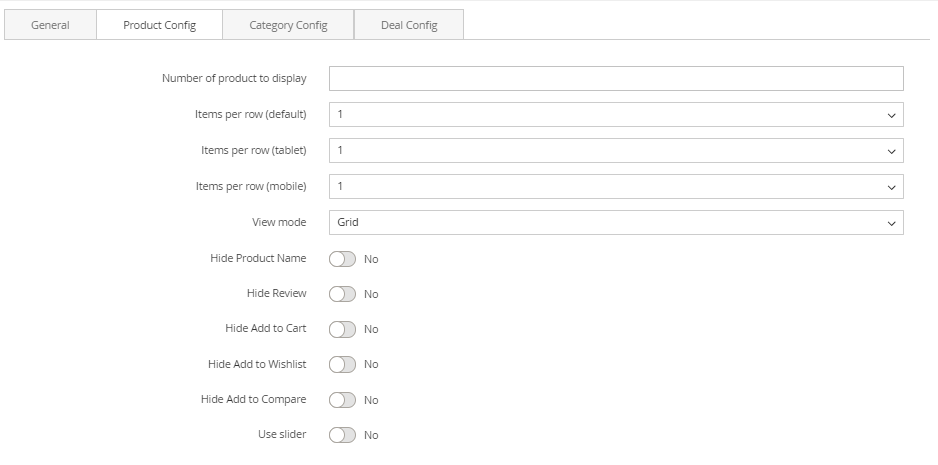The width and height of the screenshot is (938, 465).
Task: Click the chevron arrow in Items per row (default)
Action: pyautogui.click(x=892, y=115)
